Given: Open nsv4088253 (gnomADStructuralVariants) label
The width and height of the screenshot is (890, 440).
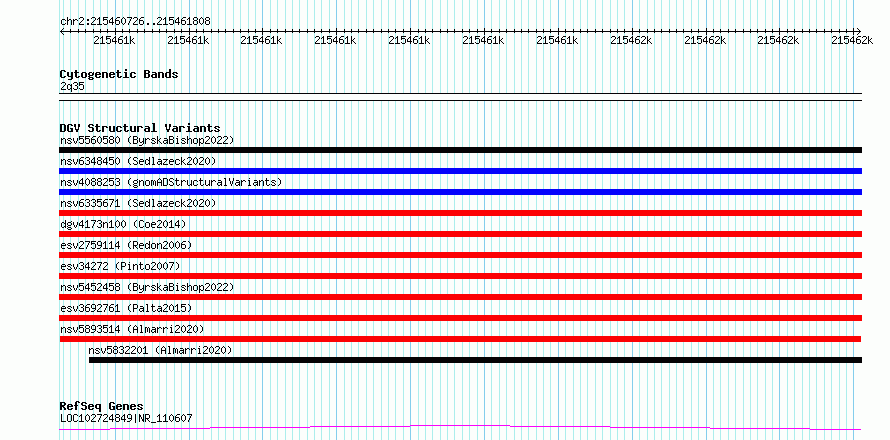Looking at the screenshot, I should click(171, 182).
